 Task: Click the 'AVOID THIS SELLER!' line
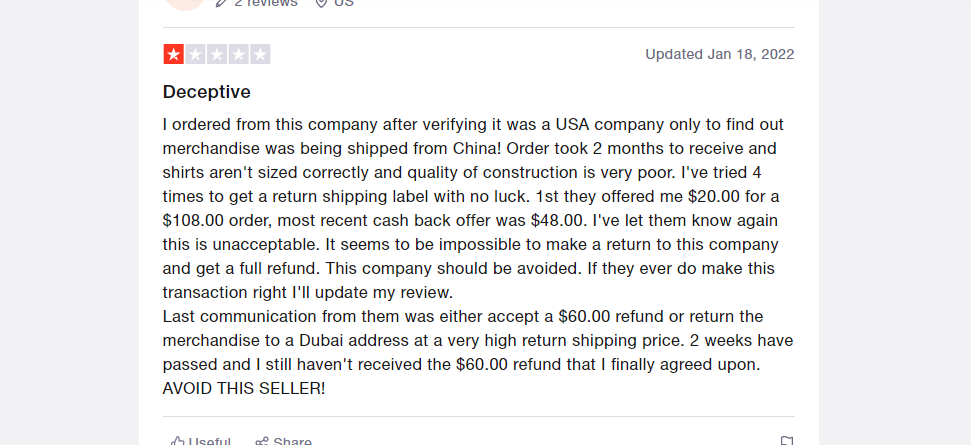click(x=244, y=389)
